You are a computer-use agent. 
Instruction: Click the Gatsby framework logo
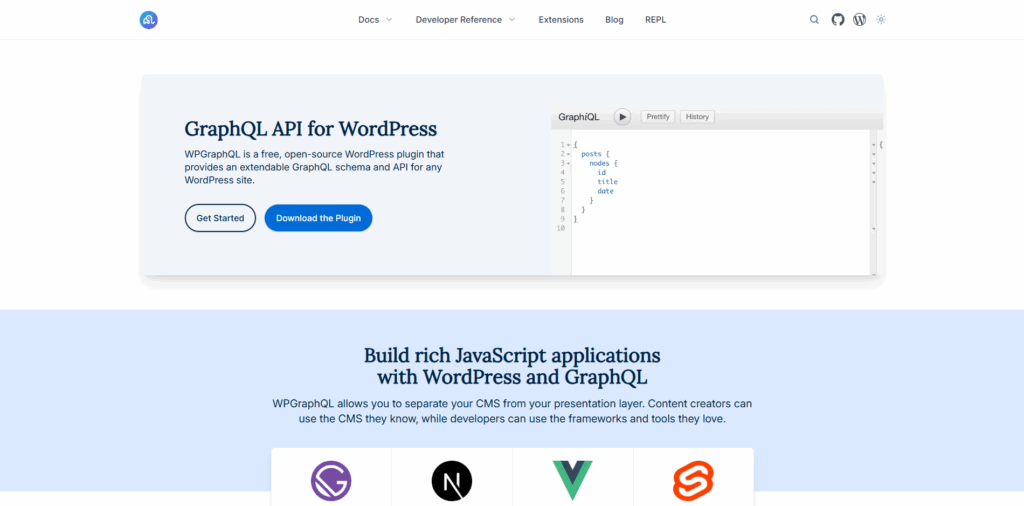pos(331,481)
